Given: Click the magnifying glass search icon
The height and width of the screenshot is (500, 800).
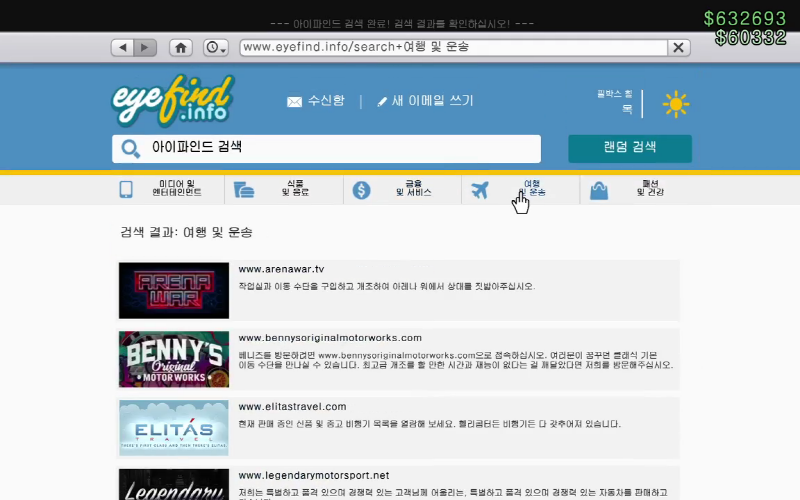Looking at the screenshot, I should [130, 148].
